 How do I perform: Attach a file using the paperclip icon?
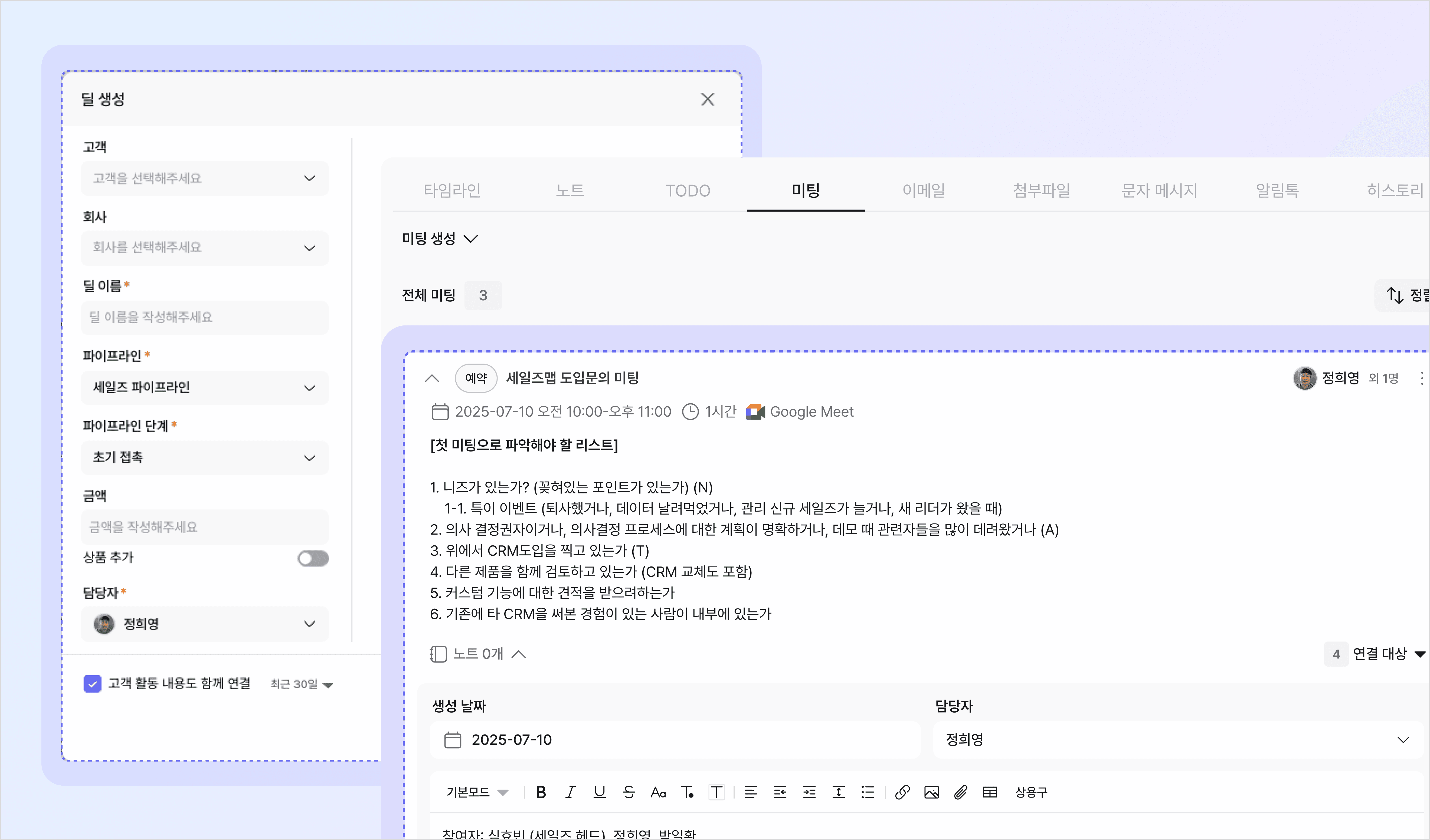tap(960, 792)
